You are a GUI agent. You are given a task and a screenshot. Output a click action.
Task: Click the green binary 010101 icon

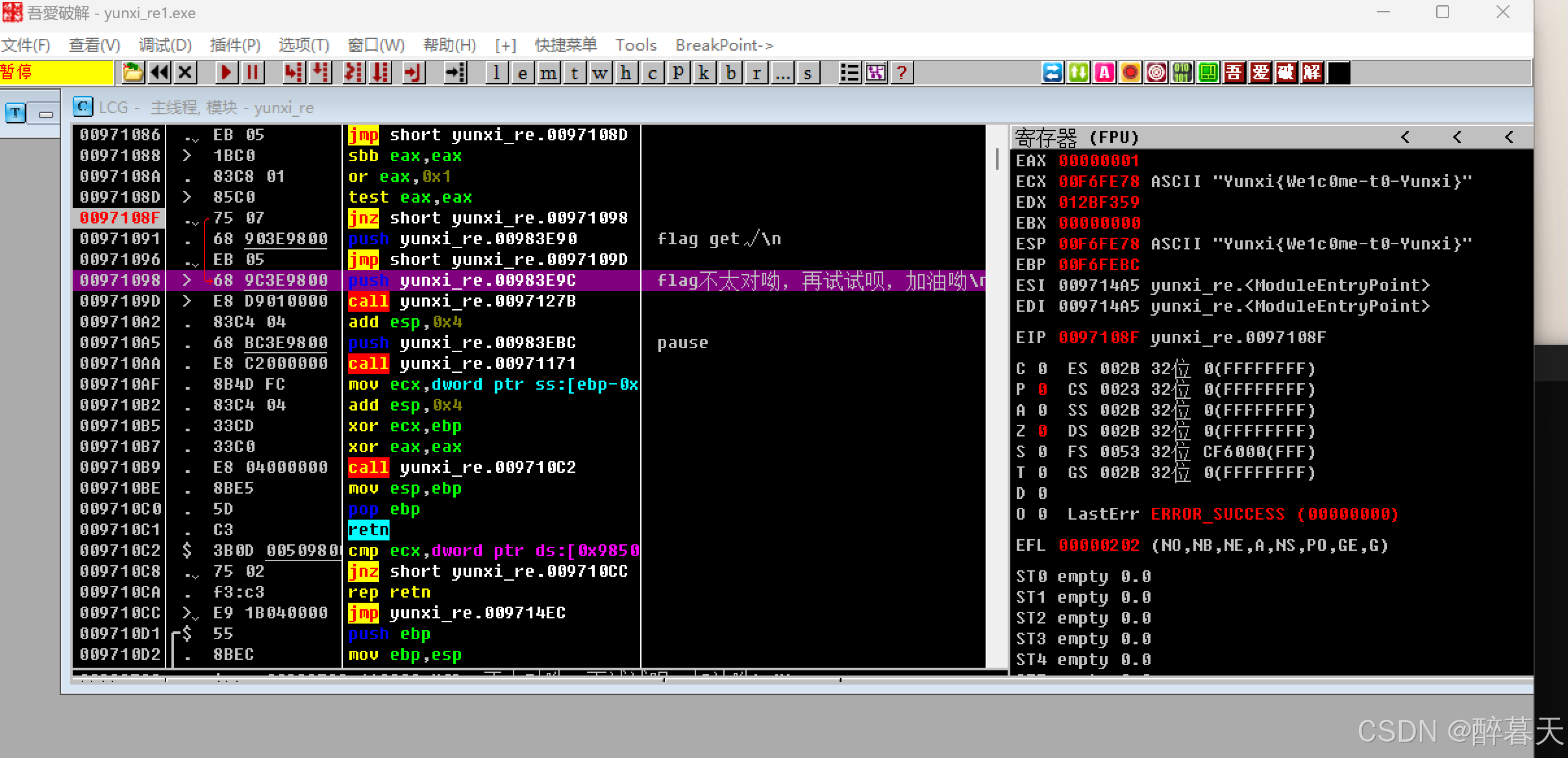pos(1182,72)
